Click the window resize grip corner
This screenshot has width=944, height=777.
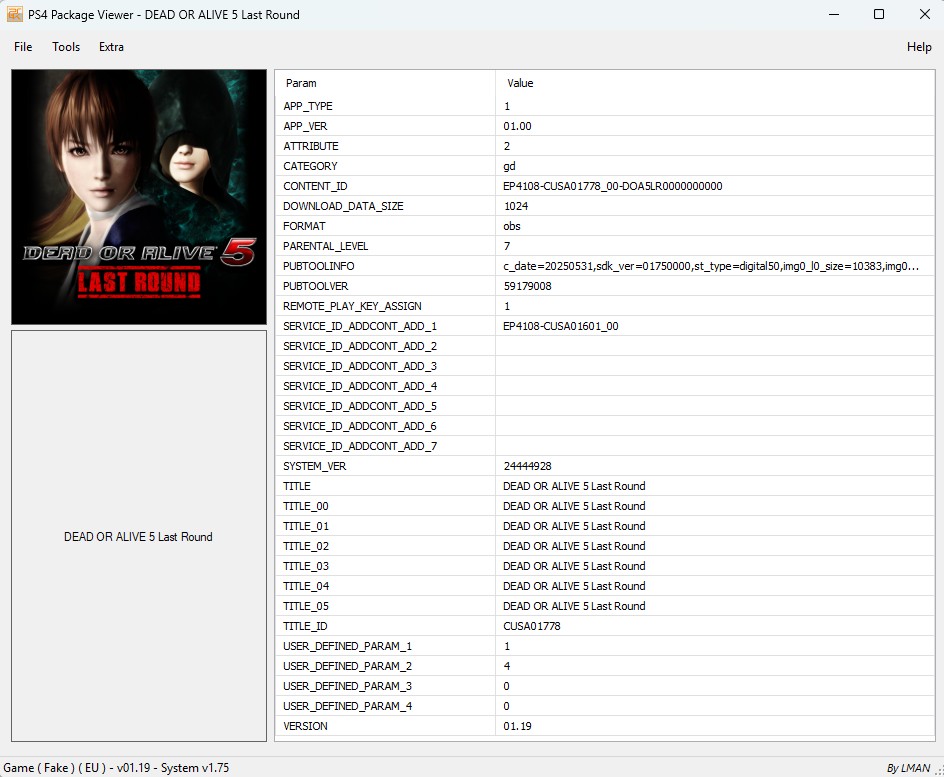pos(939,771)
